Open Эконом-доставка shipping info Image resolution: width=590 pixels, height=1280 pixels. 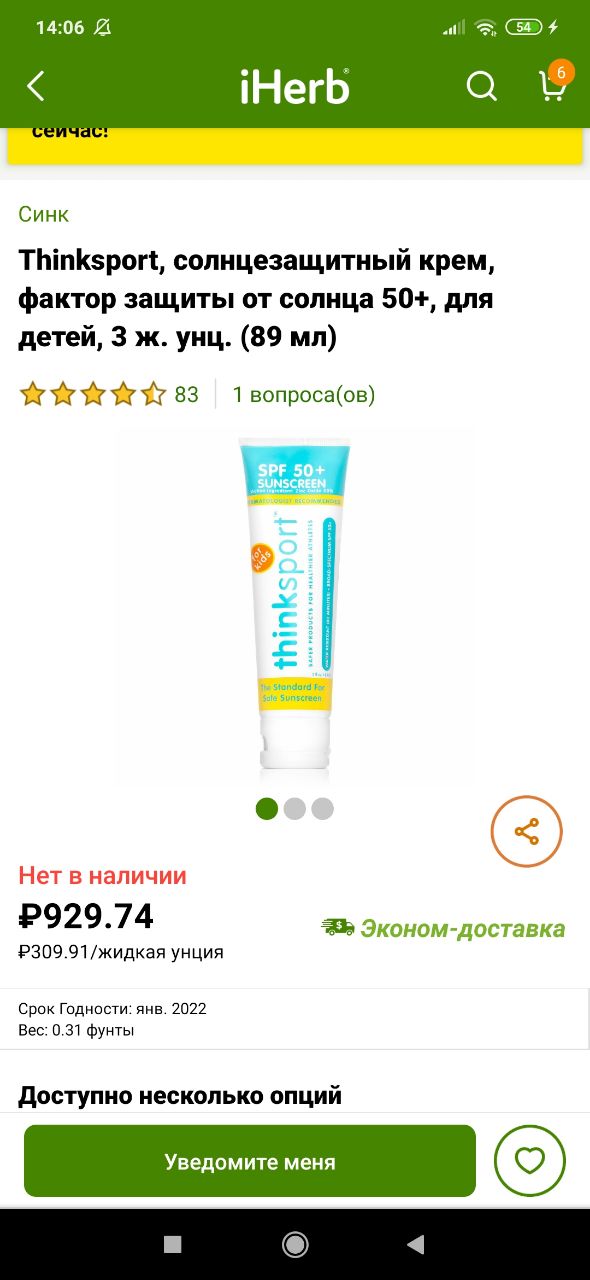[x=443, y=928]
